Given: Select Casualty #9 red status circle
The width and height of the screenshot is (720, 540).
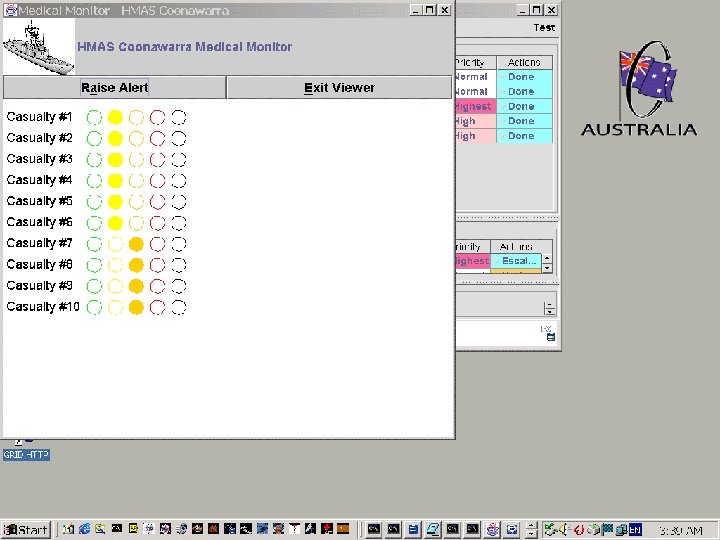Looking at the screenshot, I should pyautogui.click(x=158, y=286).
